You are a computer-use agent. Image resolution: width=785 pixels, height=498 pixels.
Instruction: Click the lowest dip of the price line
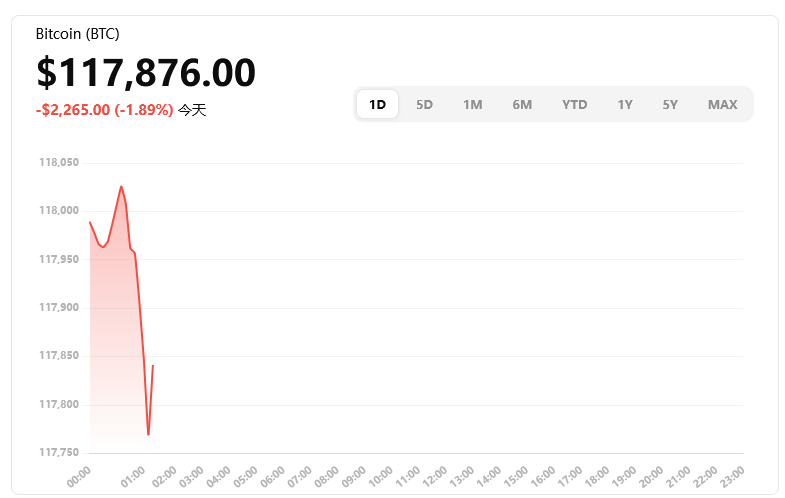pyautogui.click(x=148, y=434)
